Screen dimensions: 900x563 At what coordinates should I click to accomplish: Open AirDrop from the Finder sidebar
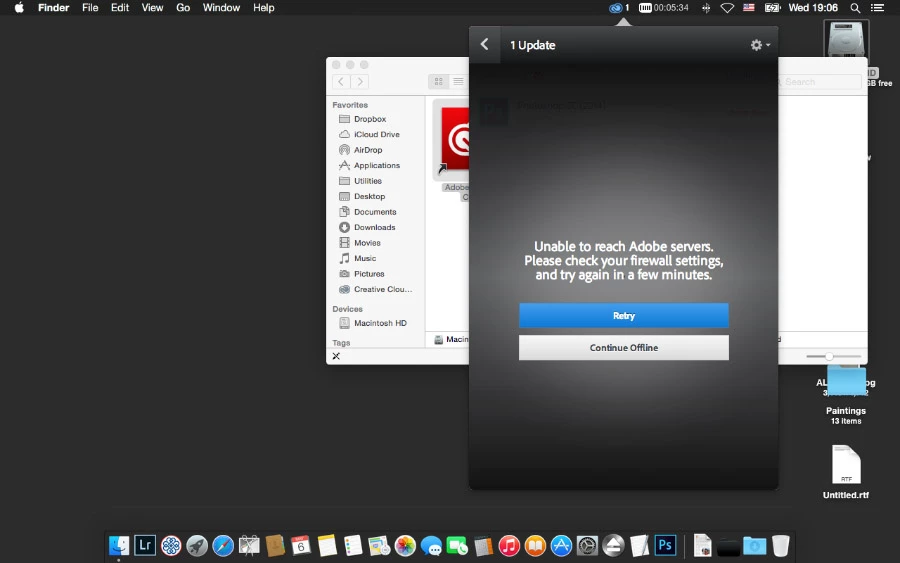click(x=368, y=150)
